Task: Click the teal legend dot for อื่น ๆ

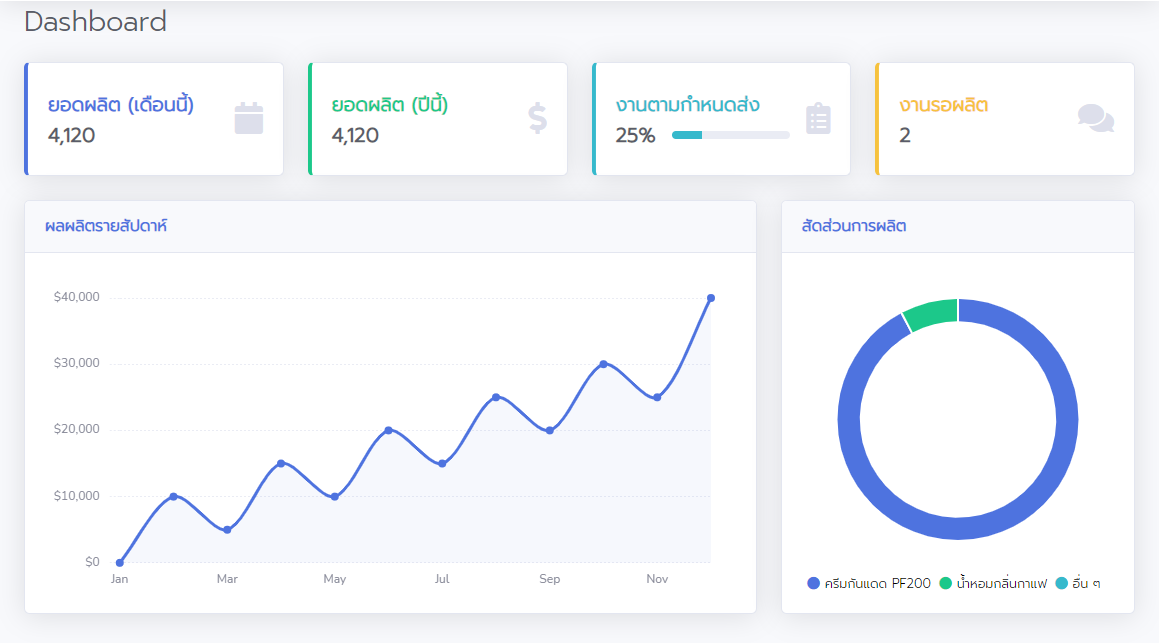Action: (x=1062, y=583)
